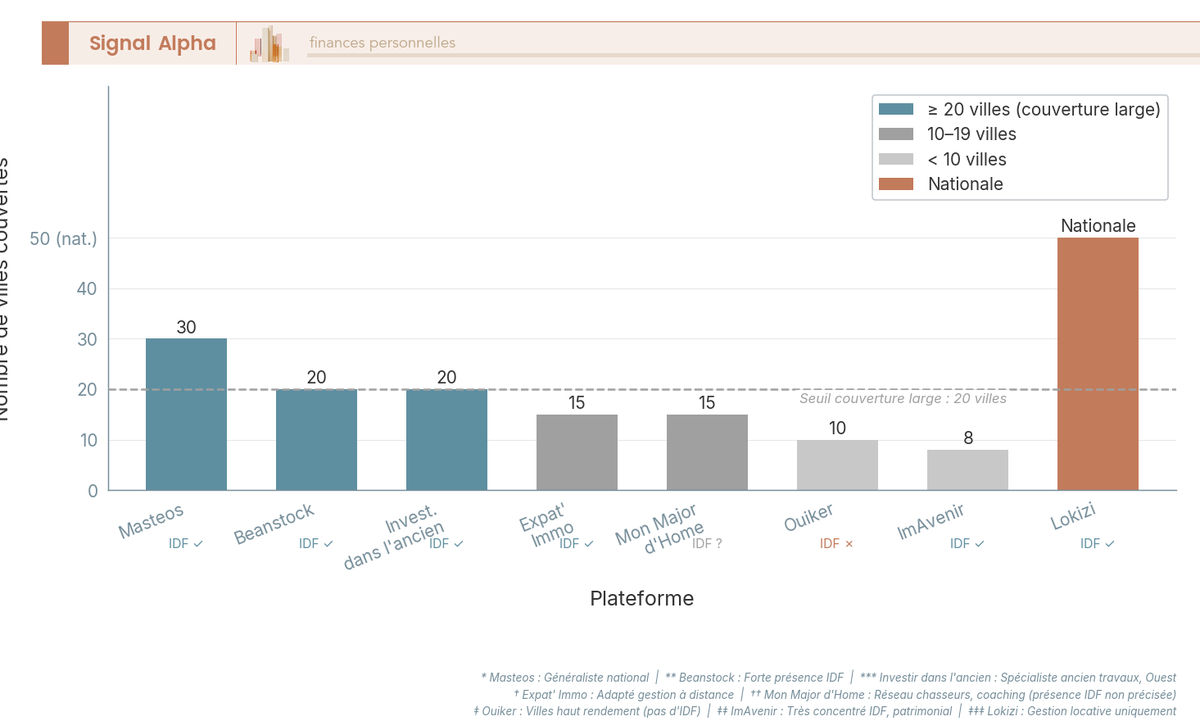Select the "finances personnelles" tab in the header
The height and width of the screenshot is (721, 1200).
coord(382,42)
